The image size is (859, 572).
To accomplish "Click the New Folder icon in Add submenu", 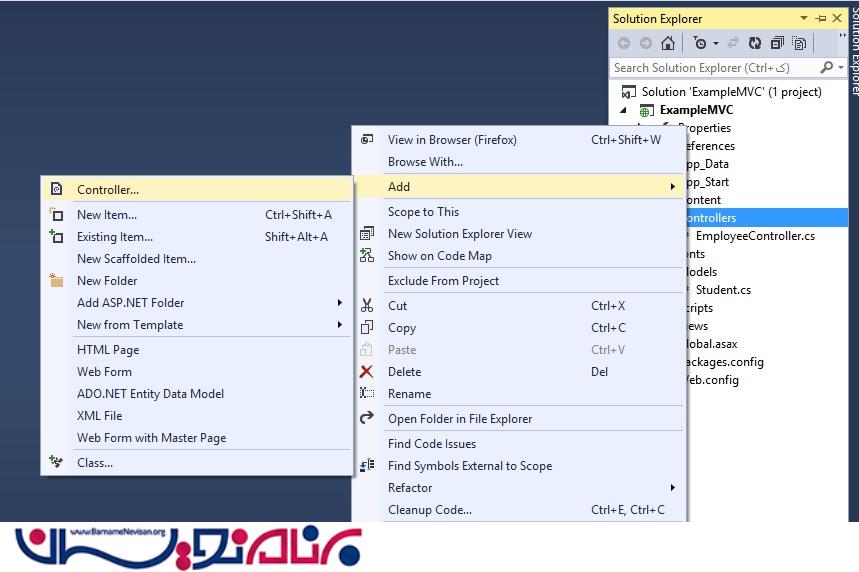I will [x=56, y=280].
